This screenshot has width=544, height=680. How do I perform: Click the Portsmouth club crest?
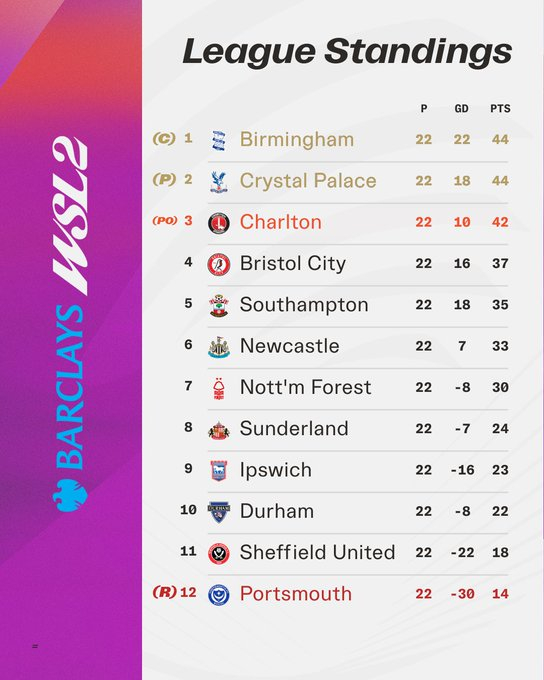[x=219, y=595]
